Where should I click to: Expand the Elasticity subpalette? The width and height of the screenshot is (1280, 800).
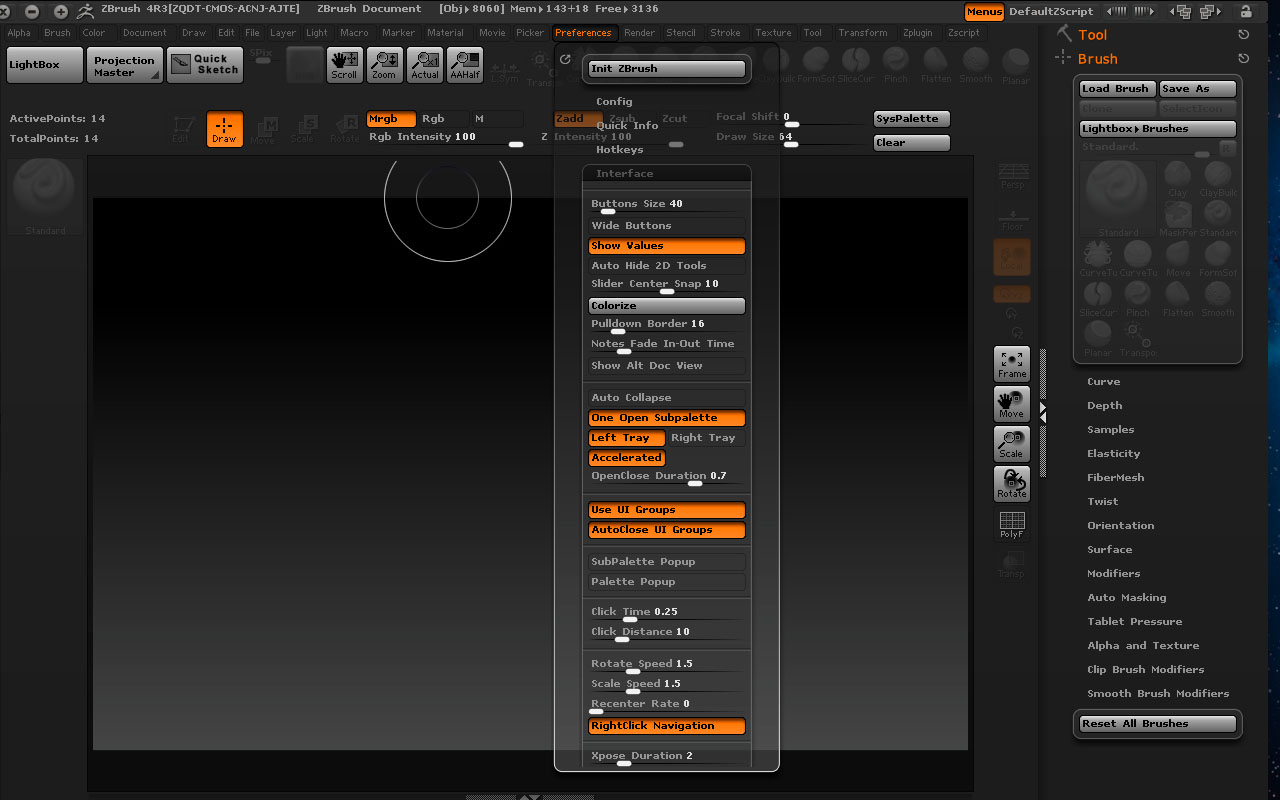coord(1113,454)
